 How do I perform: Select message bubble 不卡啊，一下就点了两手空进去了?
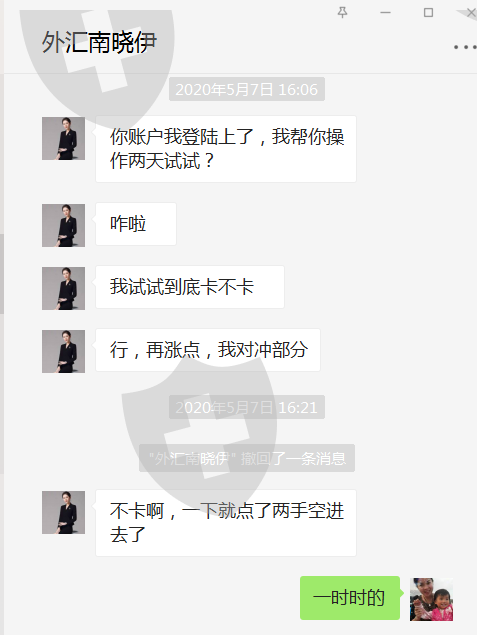tap(226, 523)
